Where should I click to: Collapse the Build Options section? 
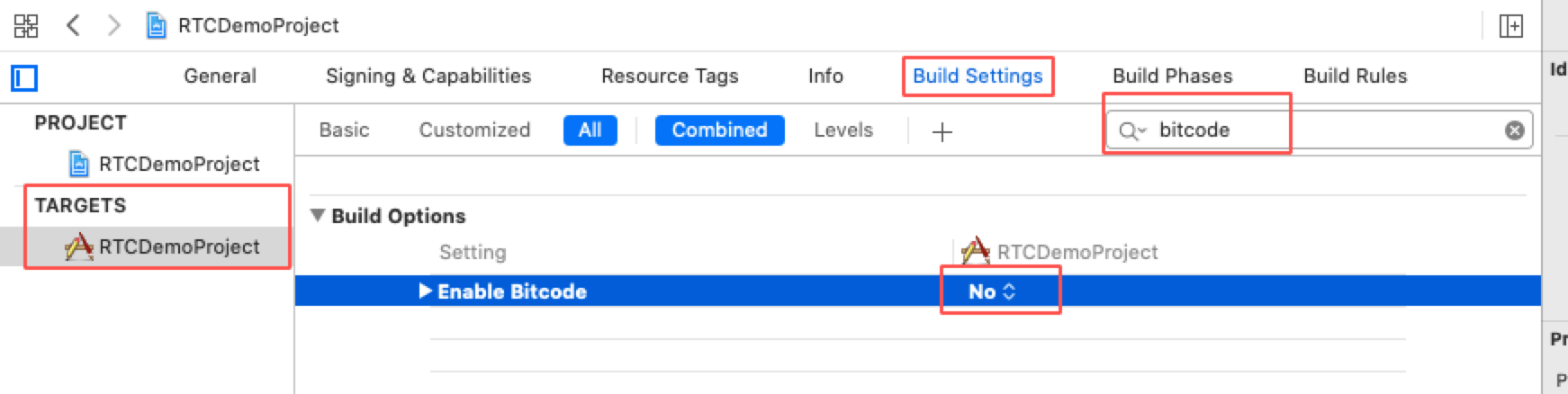point(317,216)
